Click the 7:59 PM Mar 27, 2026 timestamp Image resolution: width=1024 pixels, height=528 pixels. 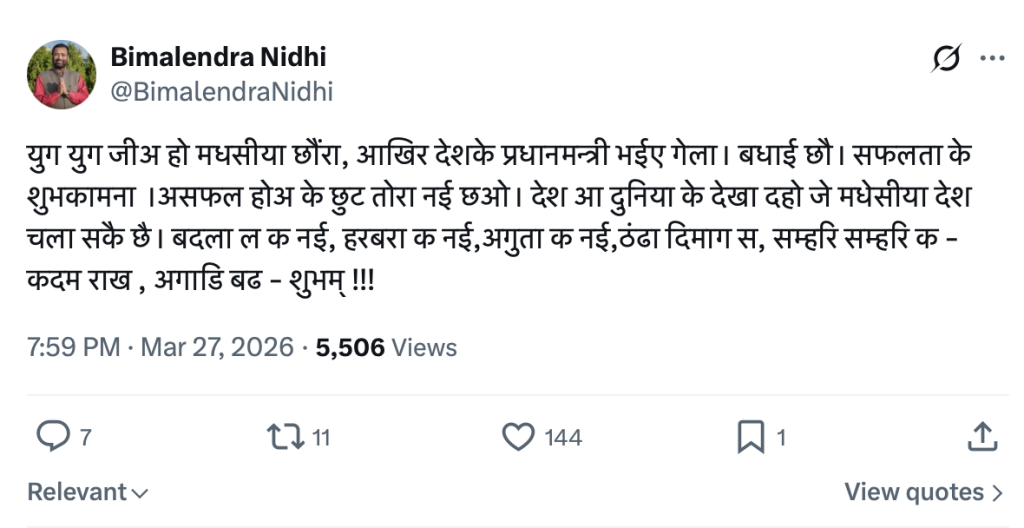[x=161, y=348]
